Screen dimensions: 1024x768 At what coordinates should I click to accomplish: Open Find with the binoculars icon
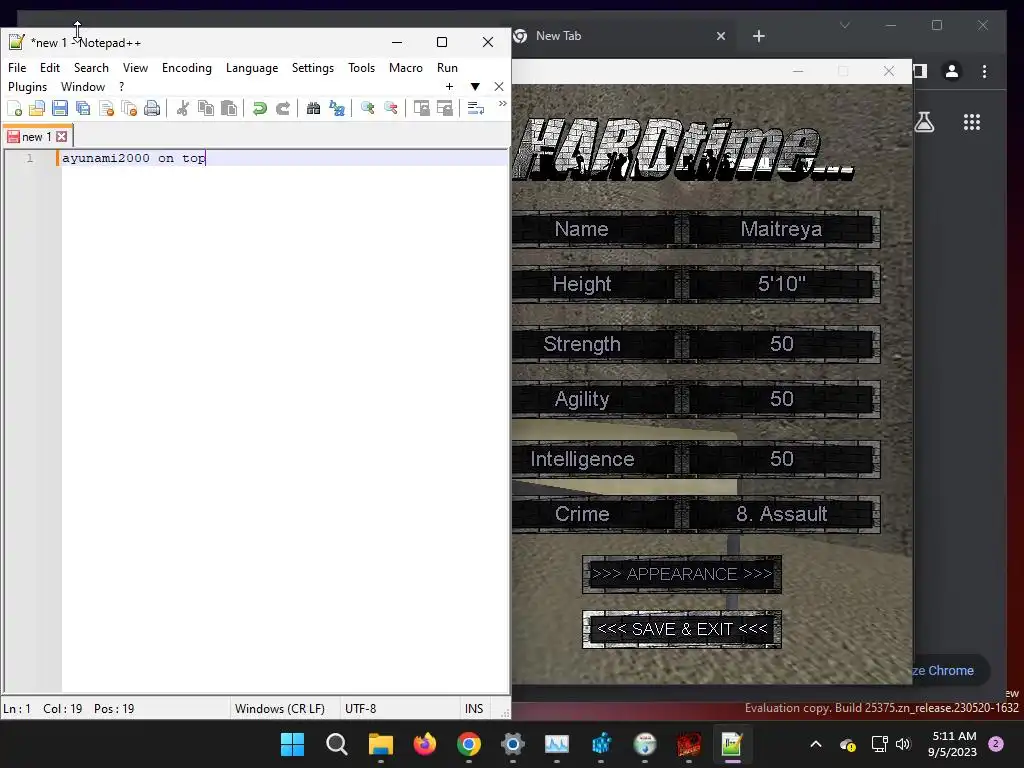(313, 108)
